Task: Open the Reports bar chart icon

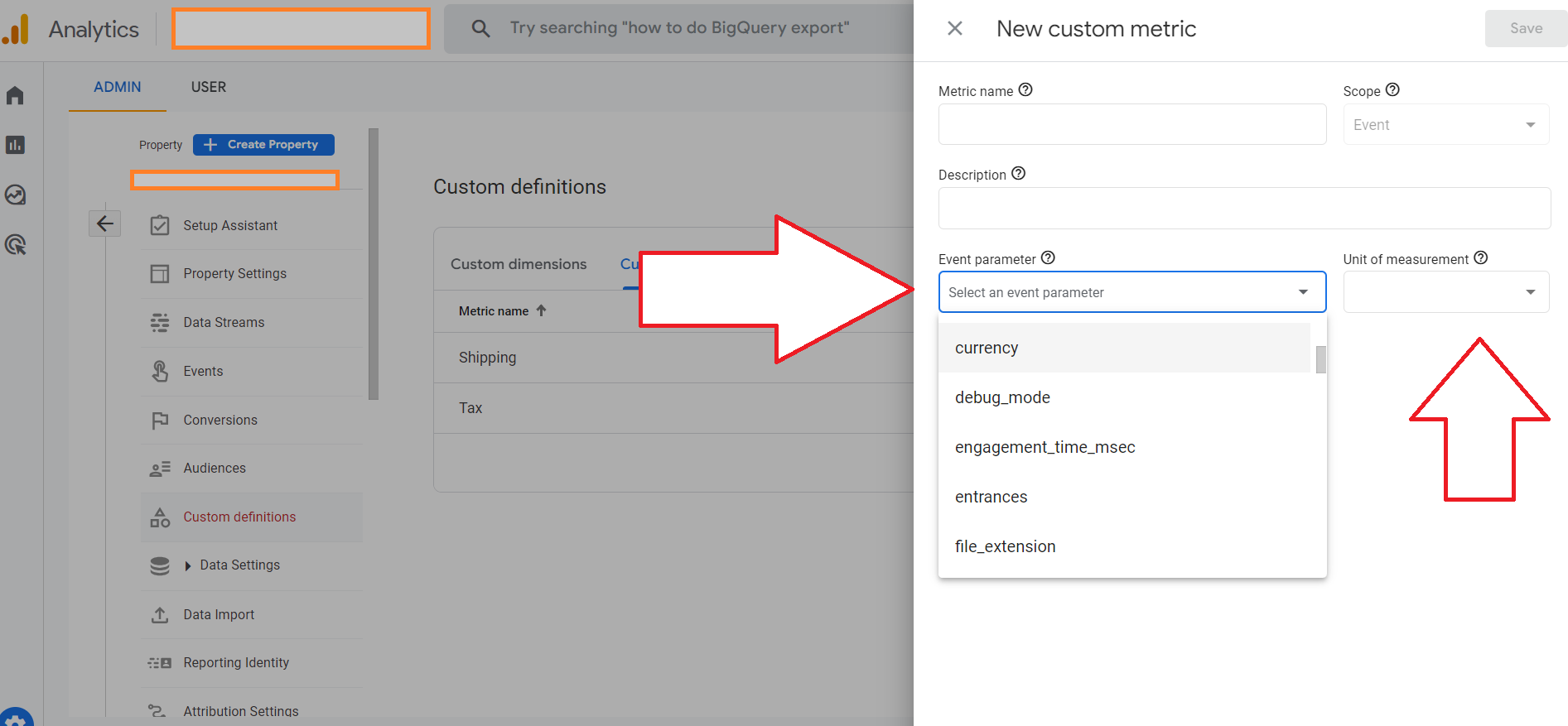Action: (15, 145)
